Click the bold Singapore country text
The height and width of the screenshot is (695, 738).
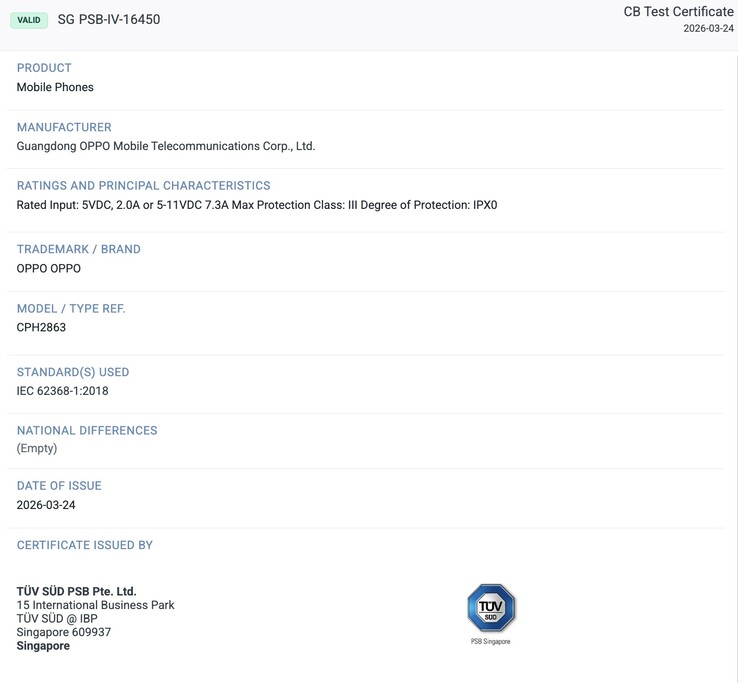click(43, 646)
